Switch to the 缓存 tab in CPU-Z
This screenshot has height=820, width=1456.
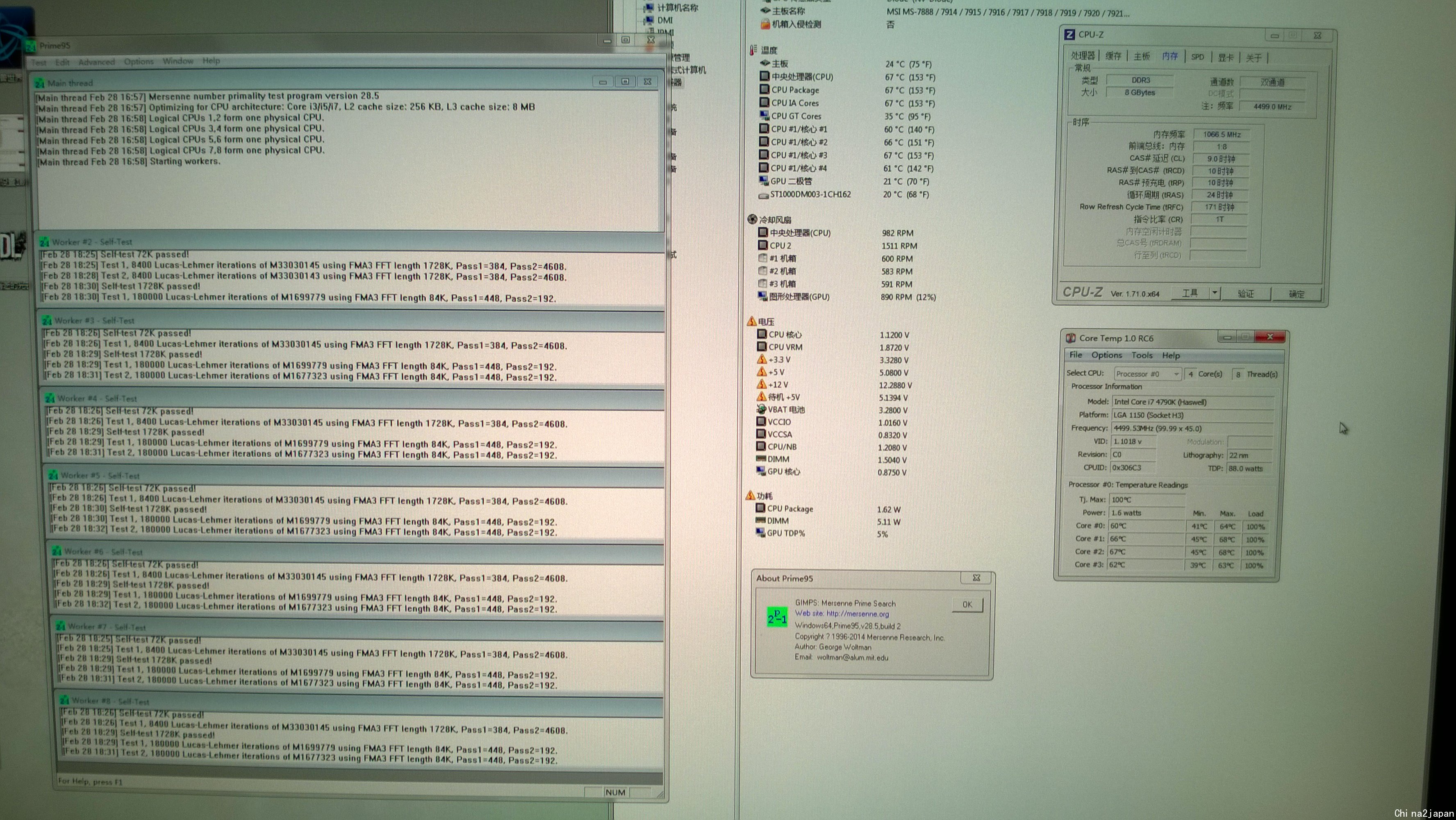pyautogui.click(x=1113, y=55)
